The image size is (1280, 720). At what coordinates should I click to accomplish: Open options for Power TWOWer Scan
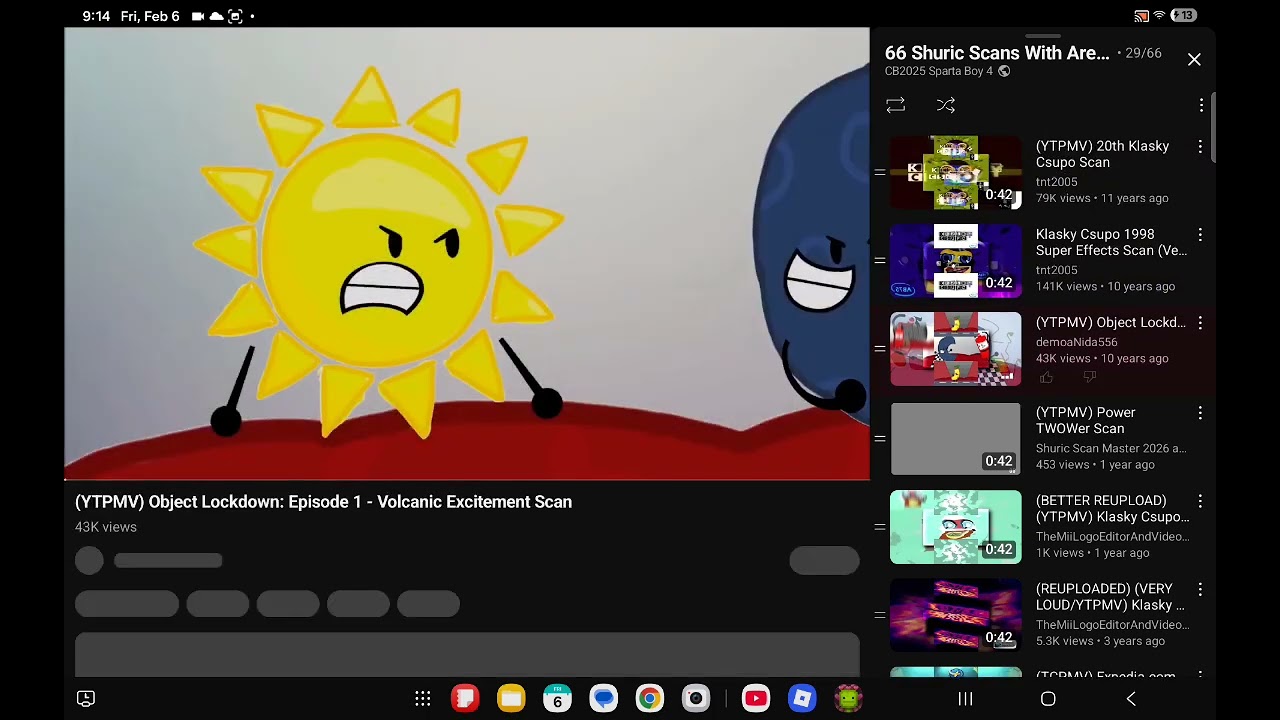[x=1200, y=413]
